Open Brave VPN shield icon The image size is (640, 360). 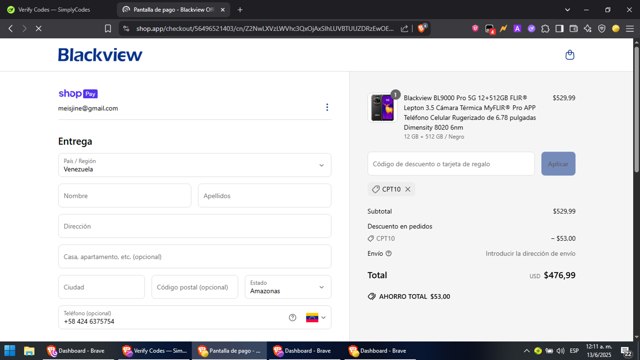(602, 29)
